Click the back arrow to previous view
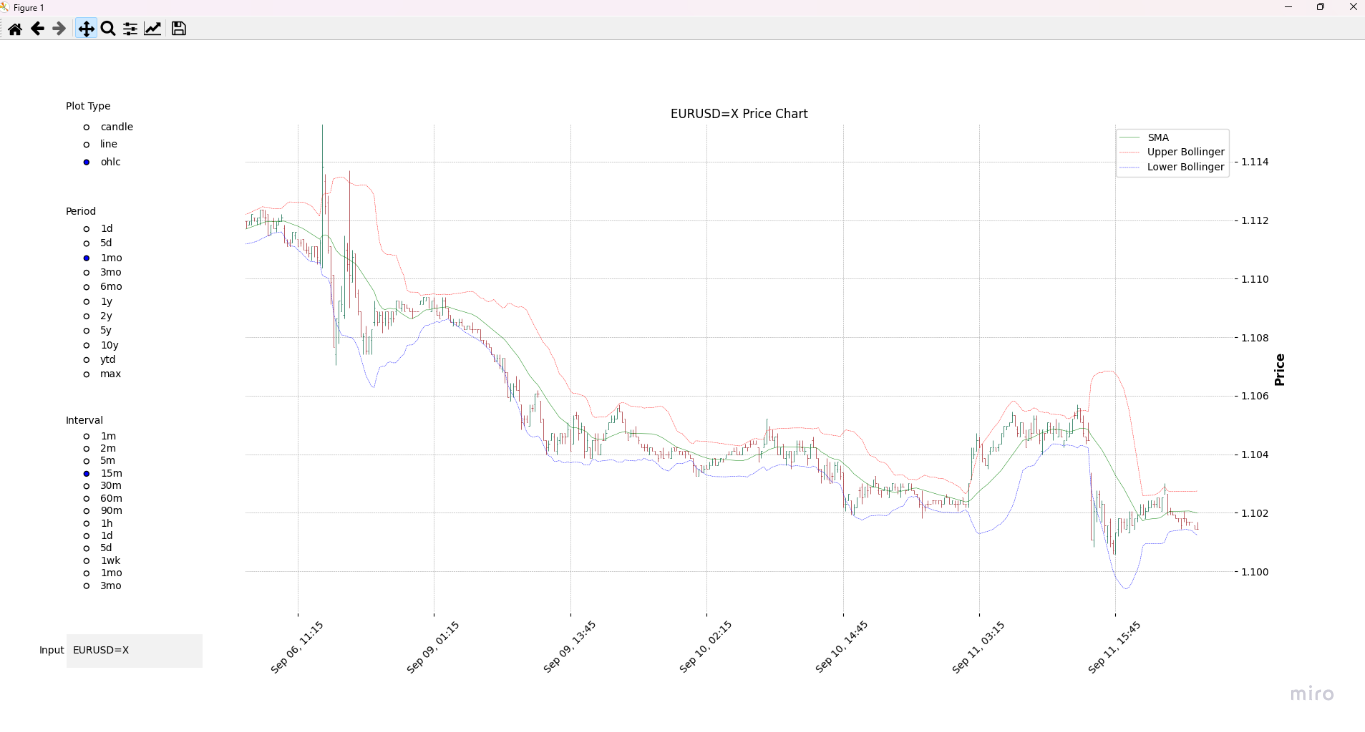Viewport: 1365px width, 732px height. [37, 28]
